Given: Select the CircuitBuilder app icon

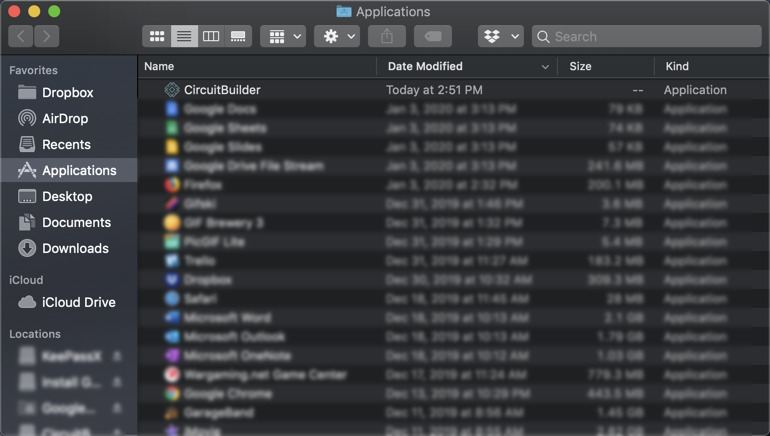Looking at the screenshot, I should [172, 90].
